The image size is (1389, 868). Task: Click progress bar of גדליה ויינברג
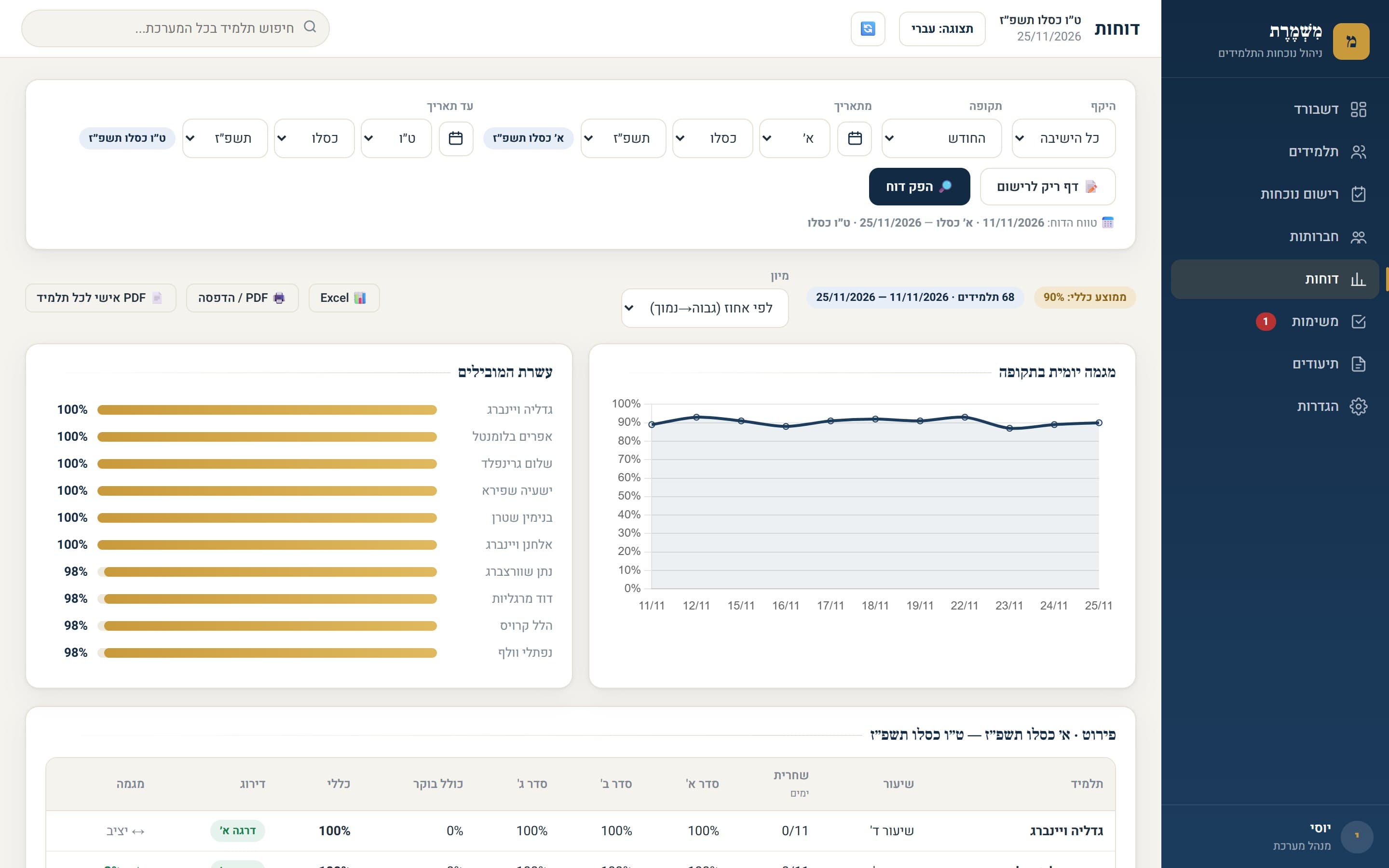267,410
